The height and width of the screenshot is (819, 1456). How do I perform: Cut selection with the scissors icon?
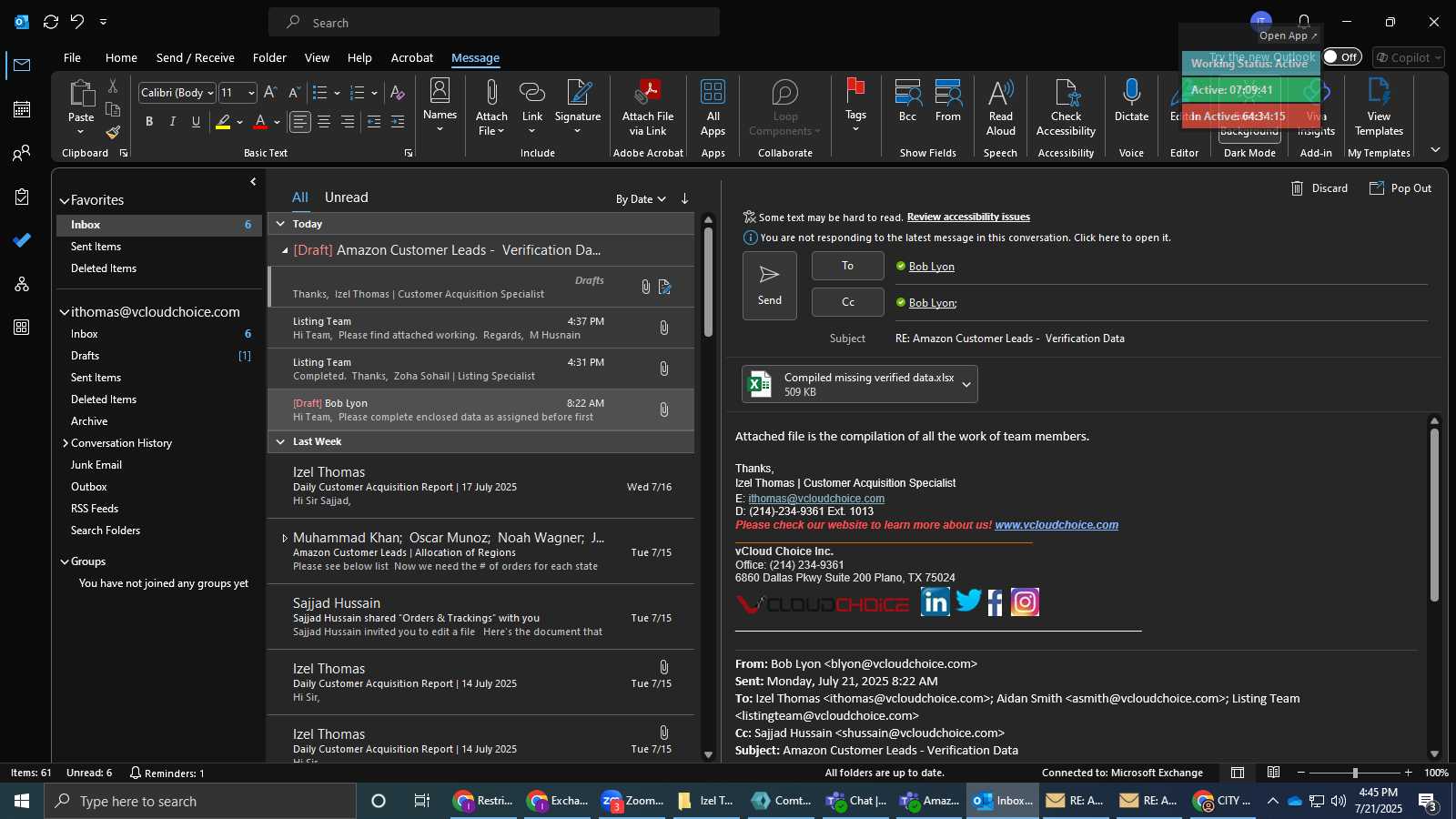(x=113, y=86)
